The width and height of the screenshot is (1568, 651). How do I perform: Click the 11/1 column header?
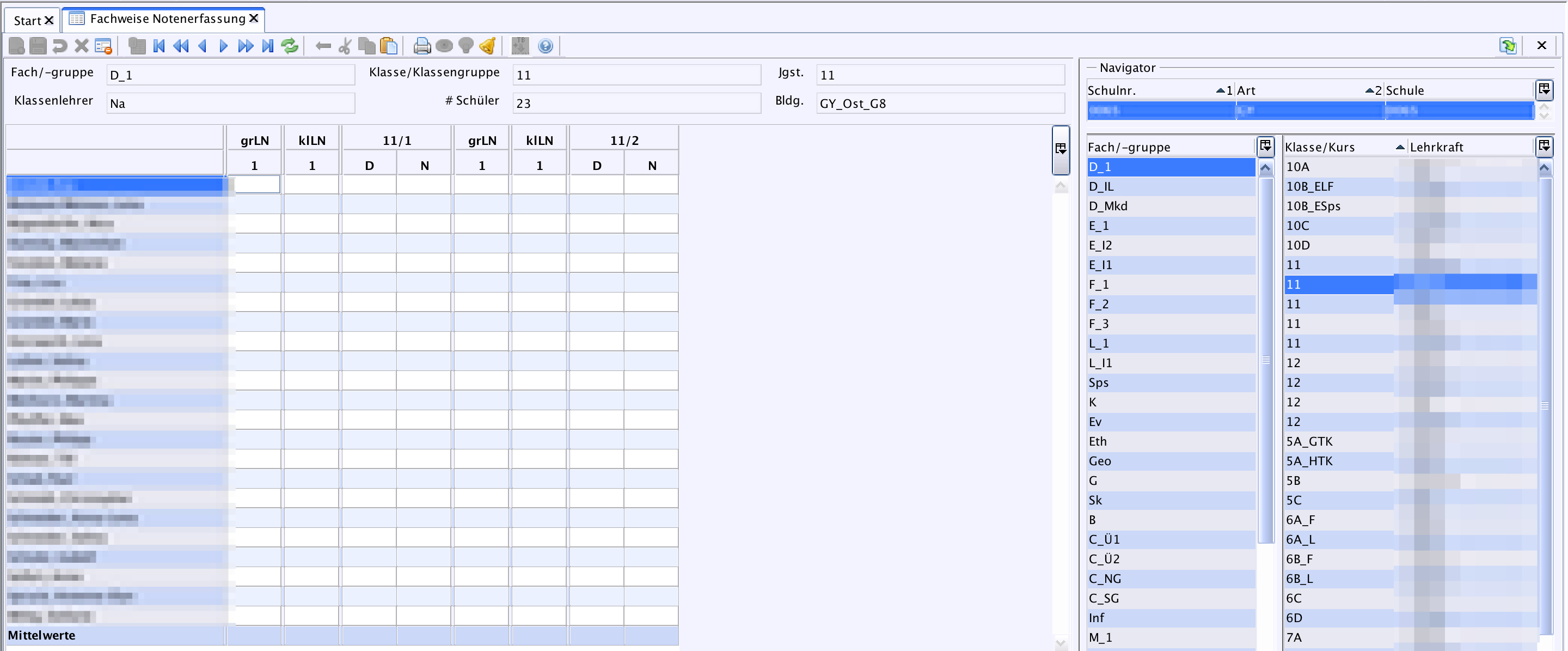[x=397, y=140]
